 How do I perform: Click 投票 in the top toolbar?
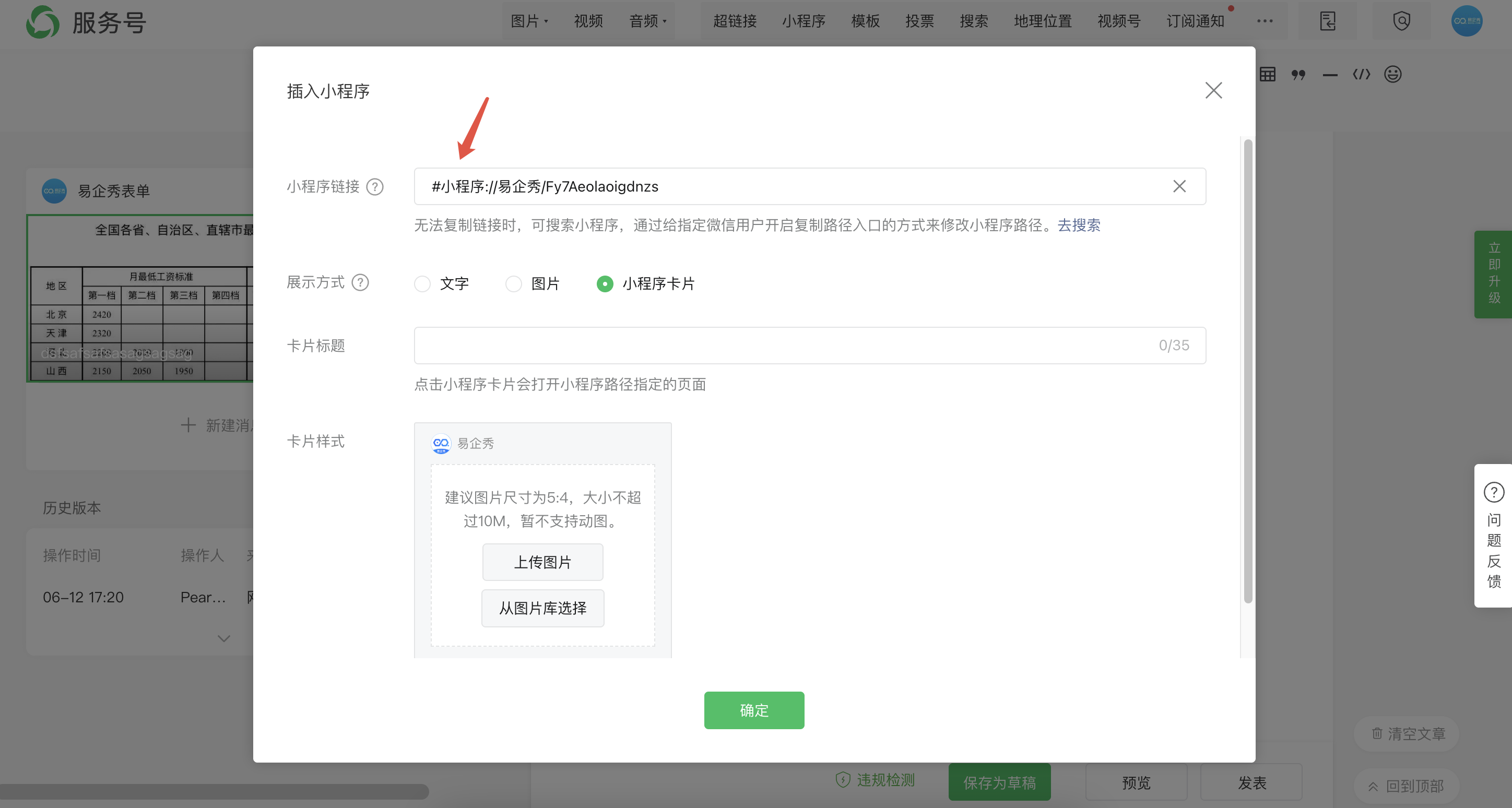coord(919,21)
